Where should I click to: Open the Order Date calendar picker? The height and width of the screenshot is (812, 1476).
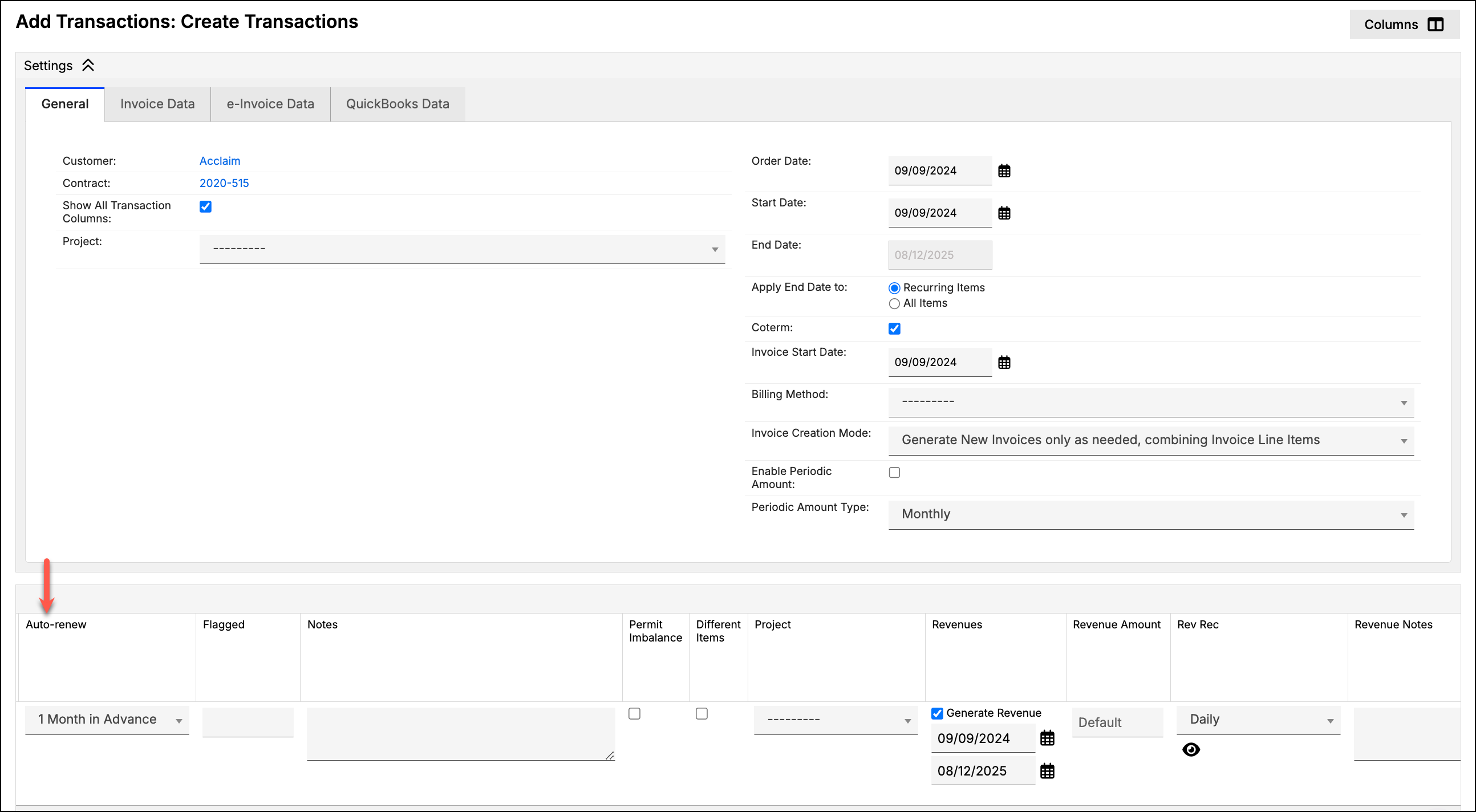point(1004,170)
